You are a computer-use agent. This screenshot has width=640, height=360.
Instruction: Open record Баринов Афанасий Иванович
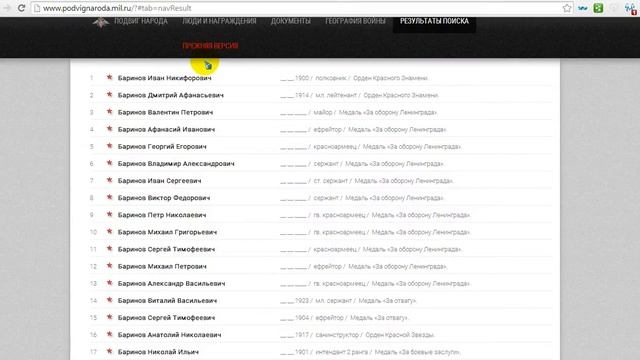pyautogui.click(x=166, y=129)
